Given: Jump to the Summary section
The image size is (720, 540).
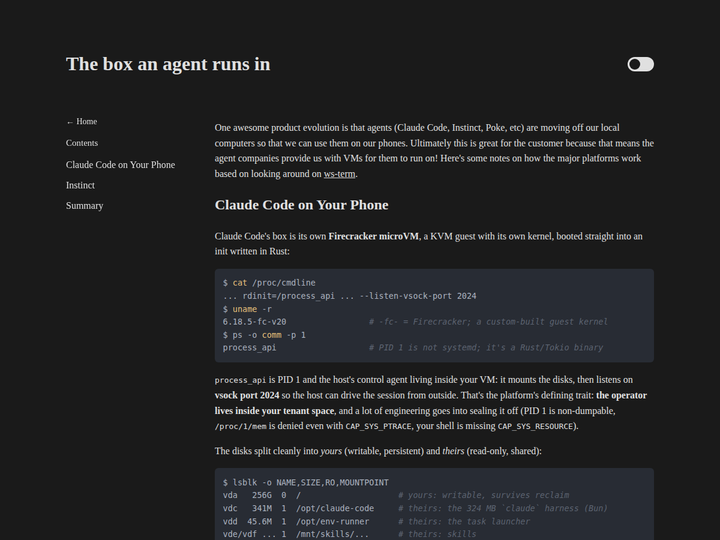Looking at the screenshot, I should (84, 206).
